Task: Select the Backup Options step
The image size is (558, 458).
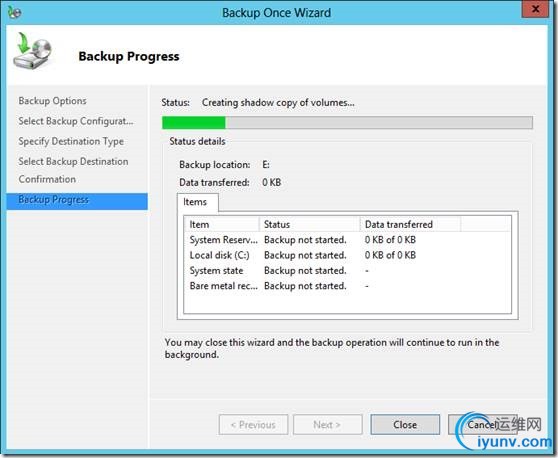Action: [x=53, y=101]
